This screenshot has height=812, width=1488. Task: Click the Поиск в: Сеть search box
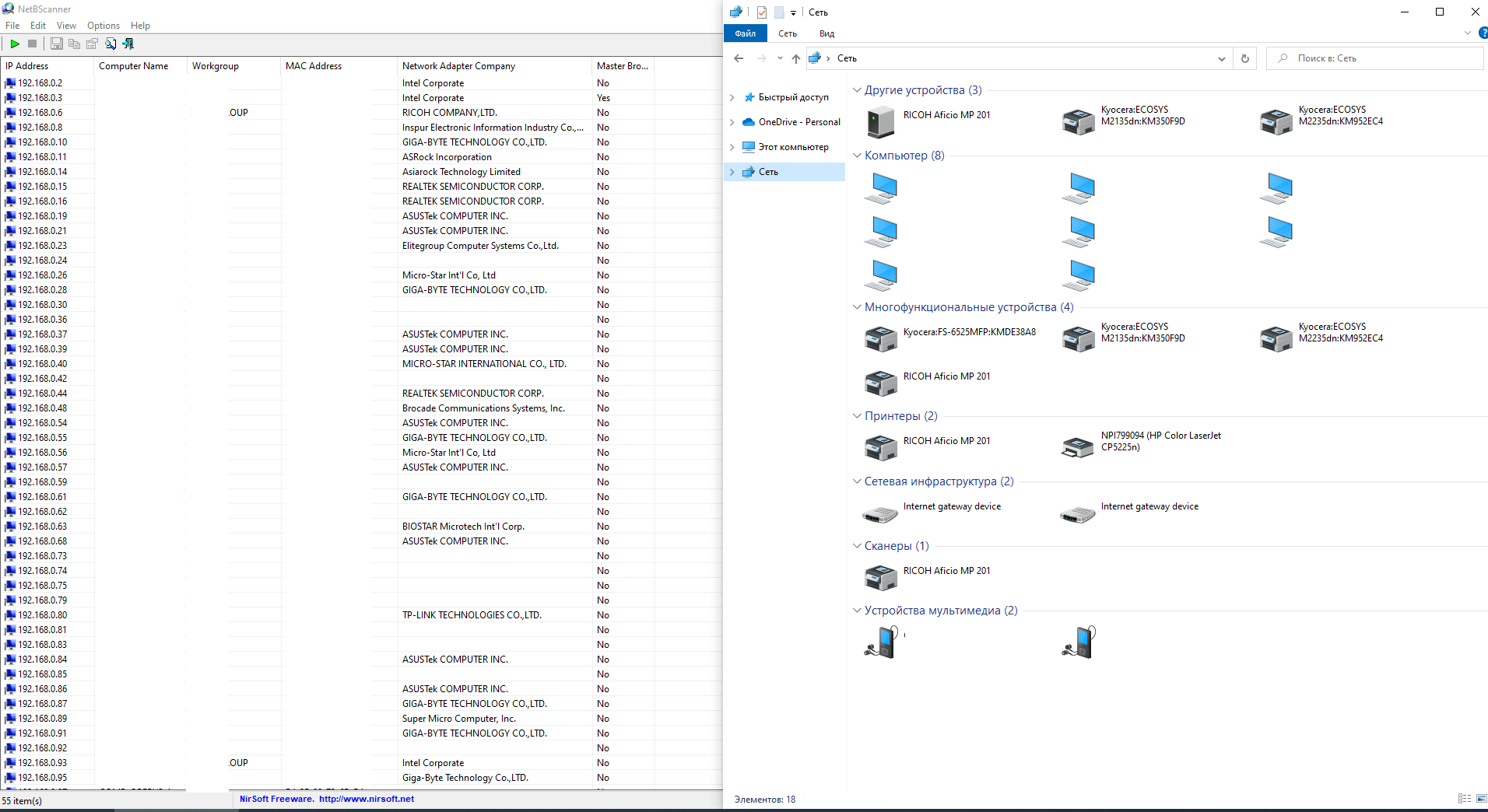coord(1375,58)
